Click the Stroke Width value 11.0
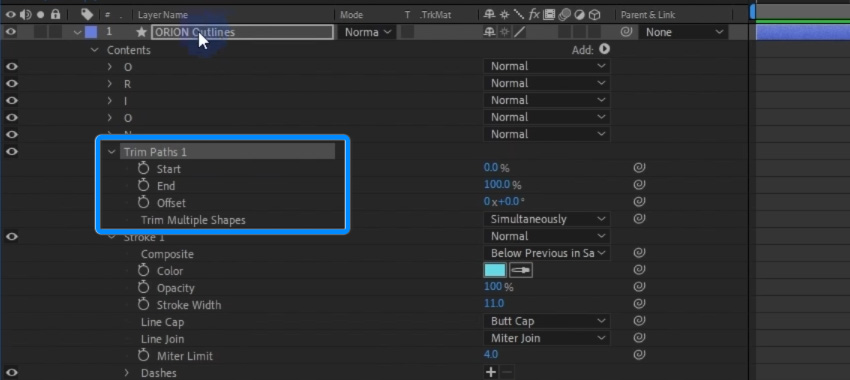 (494, 304)
